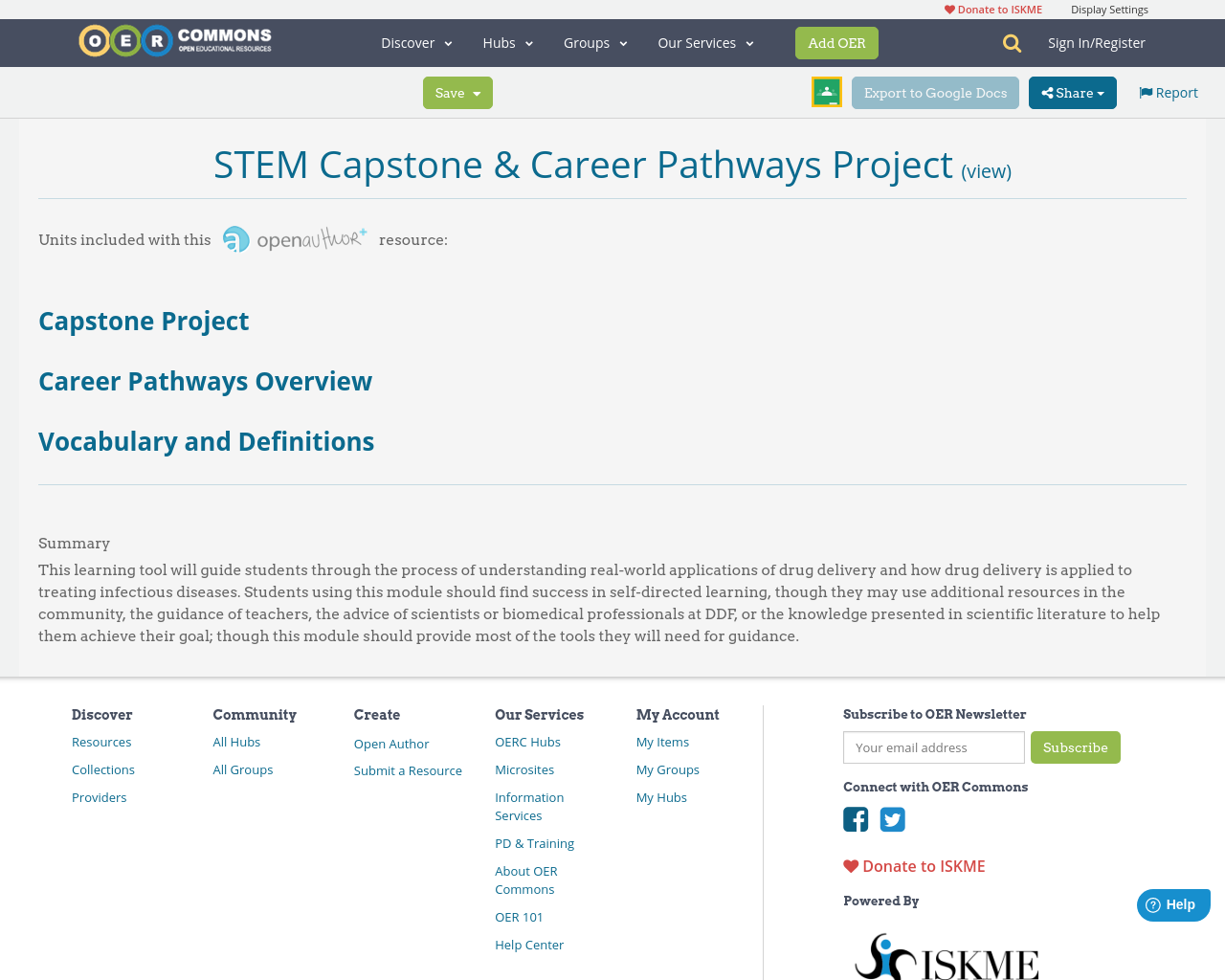Screen dimensions: 1225x980
Task: Enter email in the newsletter subscription field
Action: coord(933,748)
